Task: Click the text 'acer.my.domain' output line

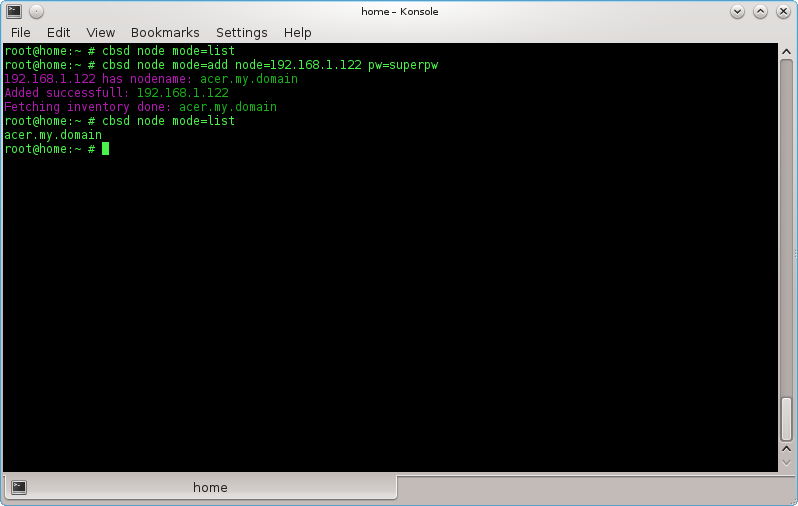Action: click(x=53, y=135)
